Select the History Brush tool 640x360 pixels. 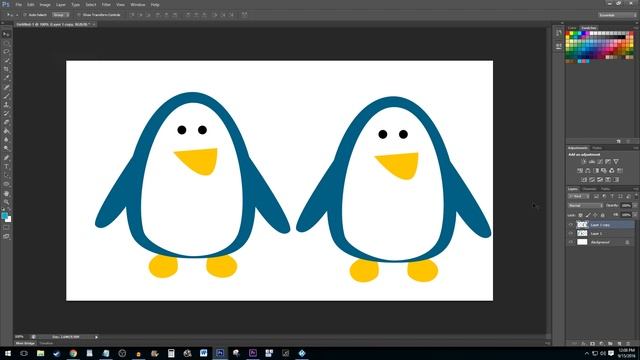(x=6, y=113)
